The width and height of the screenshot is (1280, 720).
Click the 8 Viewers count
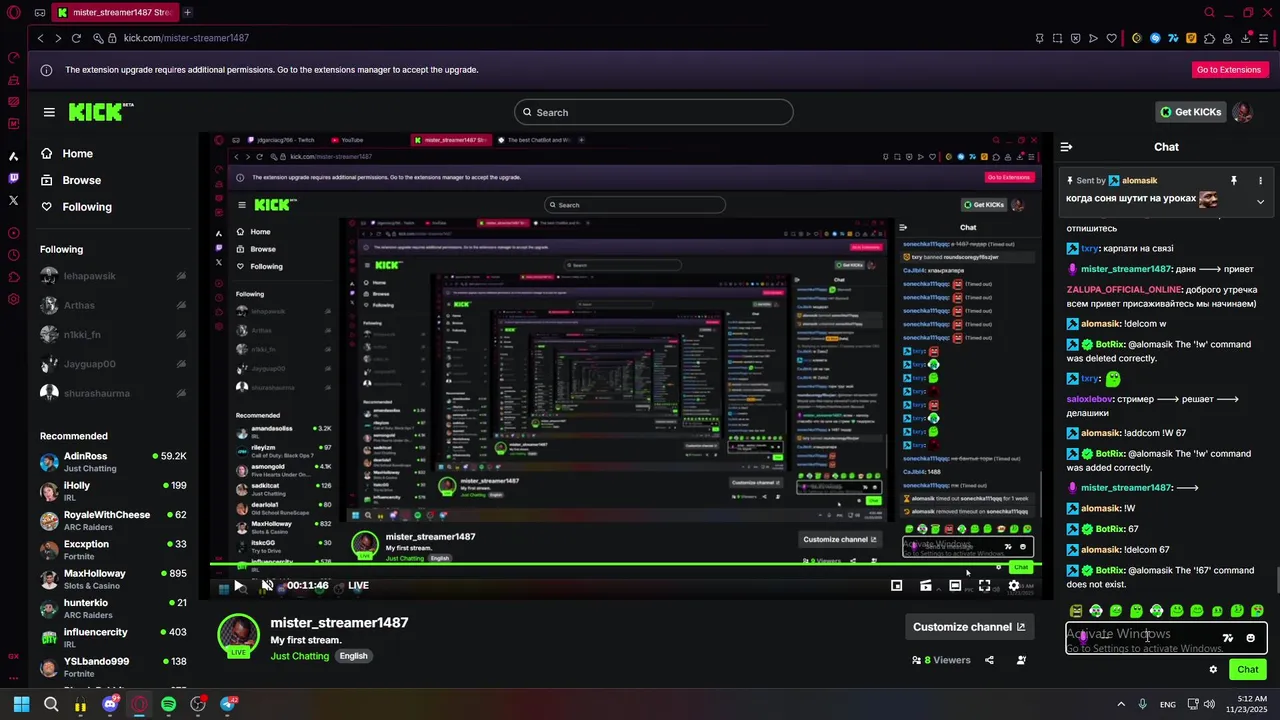click(x=941, y=660)
